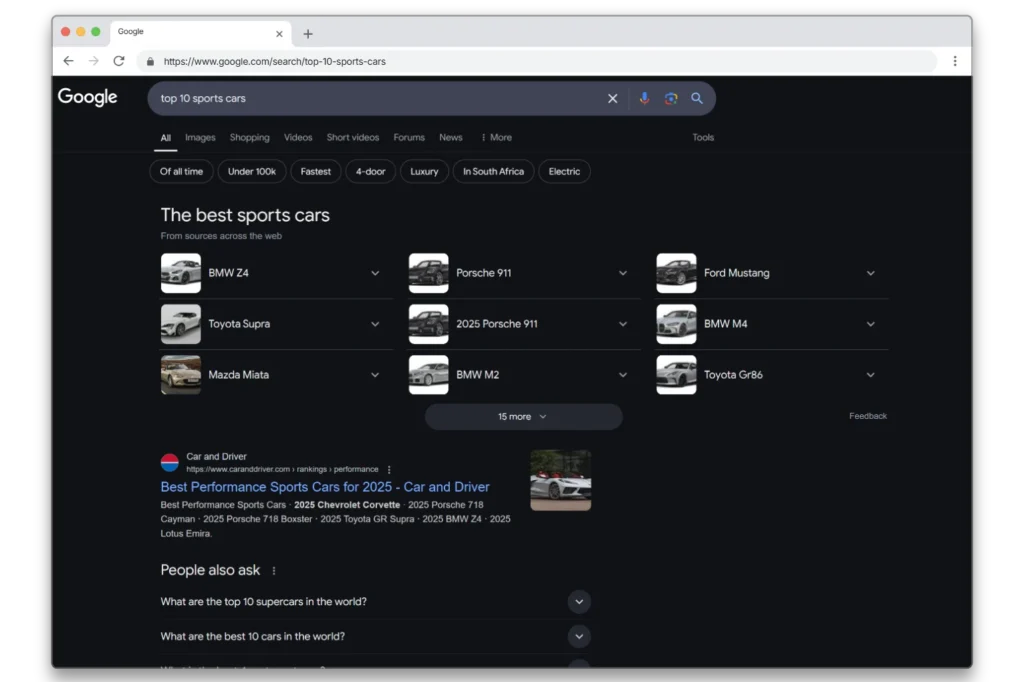Image resolution: width=1024 pixels, height=682 pixels.
Task: Show 15 more sports cars
Action: 523,416
